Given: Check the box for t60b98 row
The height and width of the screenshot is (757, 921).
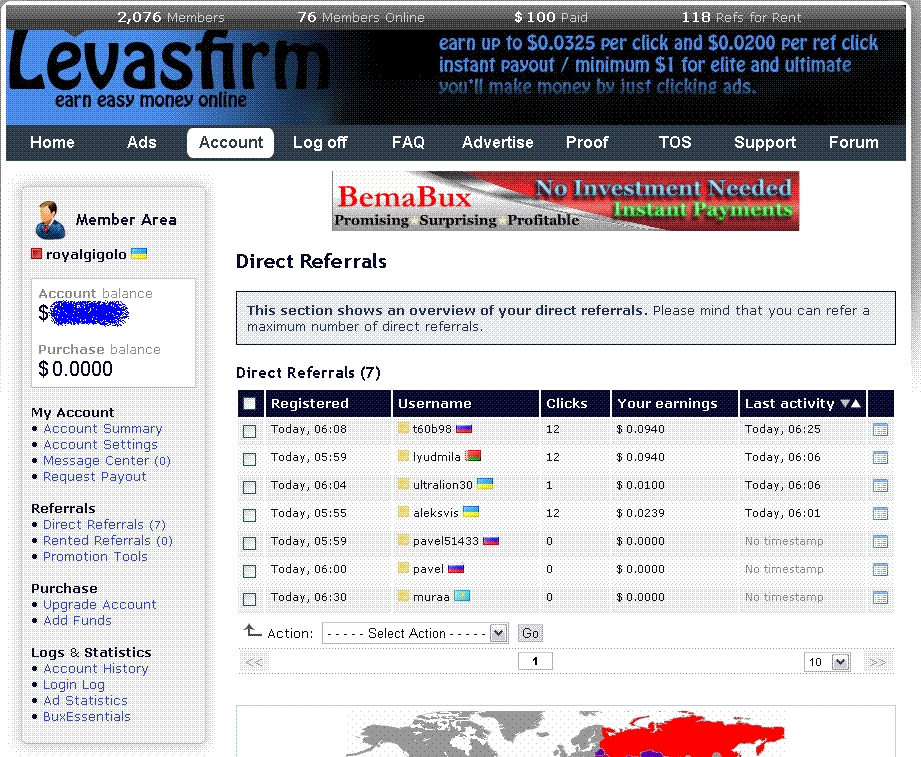Looking at the screenshot, I should click(x=250, y=432).
